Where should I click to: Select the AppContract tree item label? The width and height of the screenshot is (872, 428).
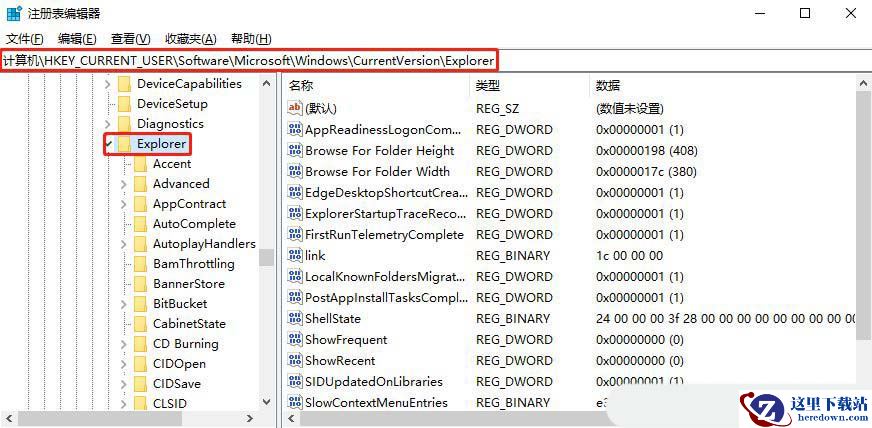coord(190,204)
